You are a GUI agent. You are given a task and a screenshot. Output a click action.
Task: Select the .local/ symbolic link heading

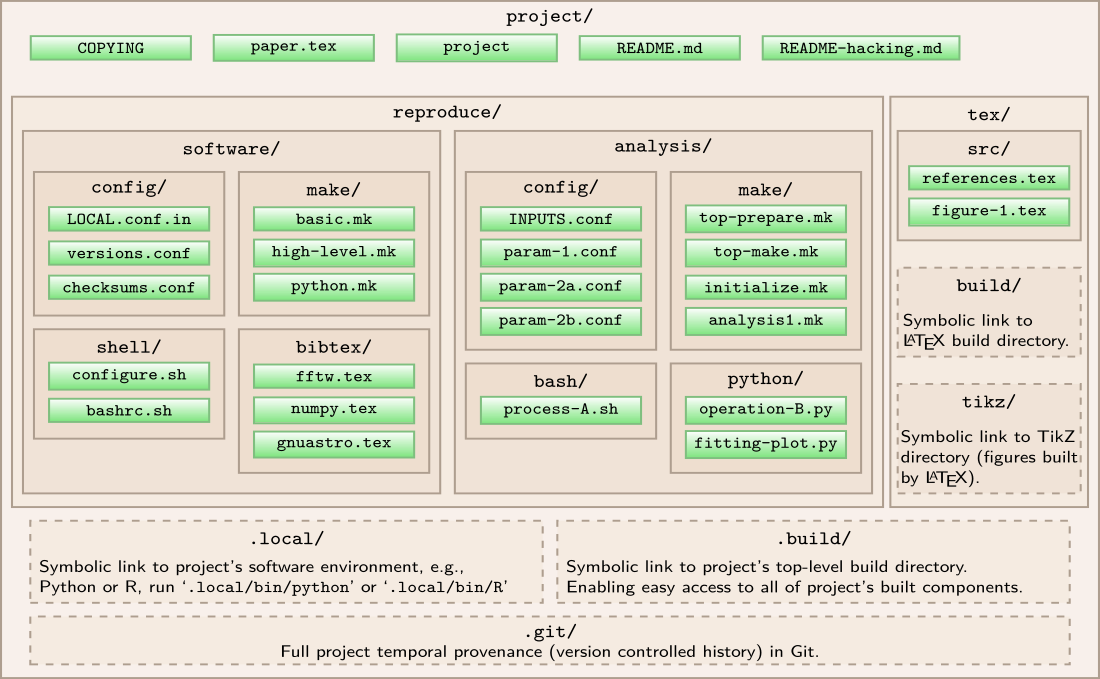(x=286, y=538)
